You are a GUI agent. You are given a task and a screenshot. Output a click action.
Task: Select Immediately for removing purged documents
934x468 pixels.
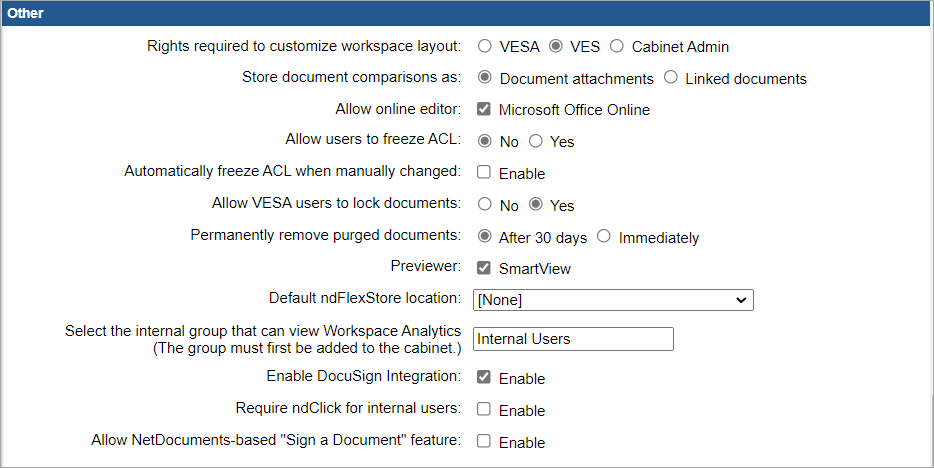pos(604,238)
